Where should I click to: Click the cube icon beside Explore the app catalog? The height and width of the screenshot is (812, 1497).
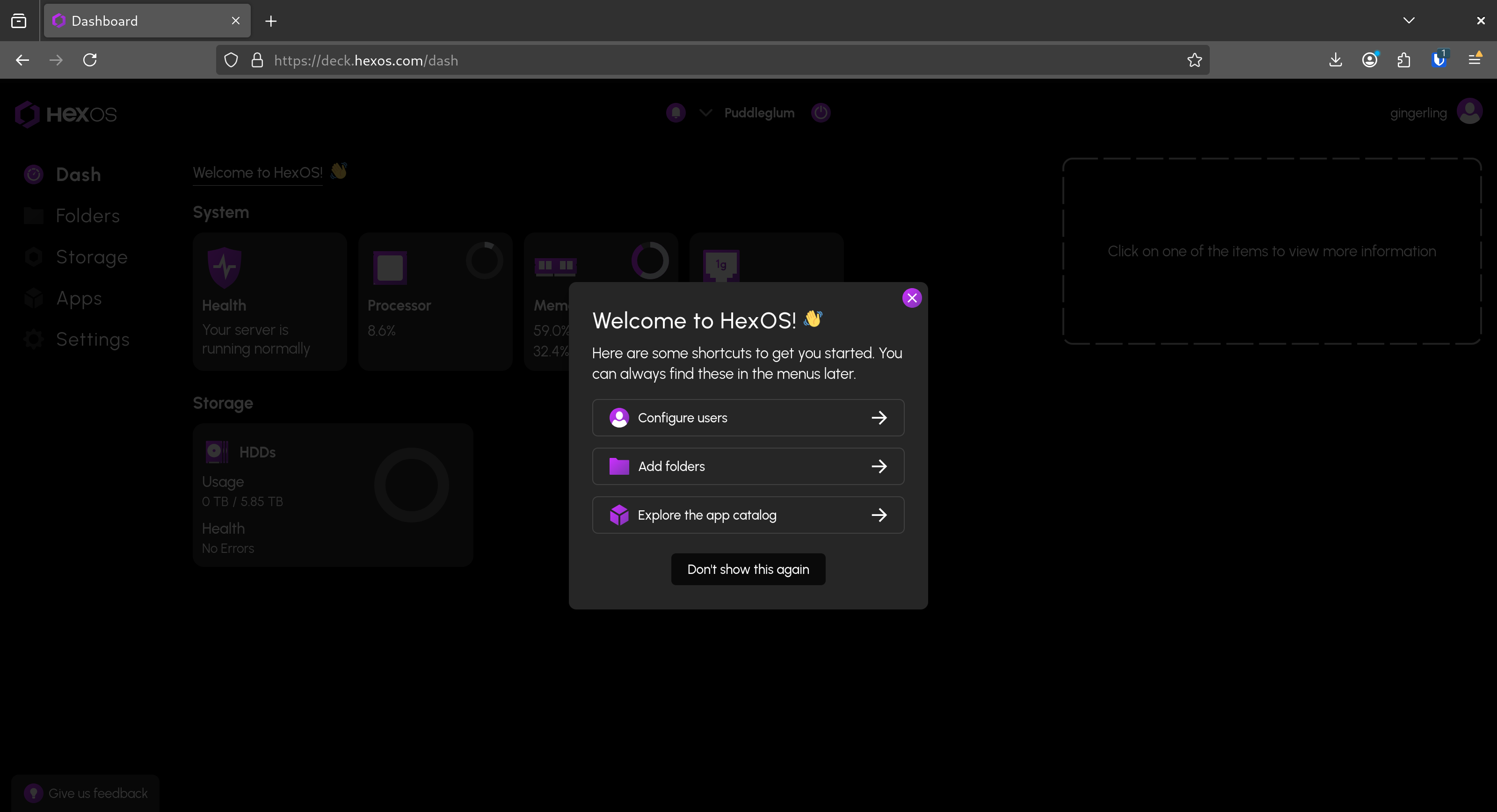619,515
